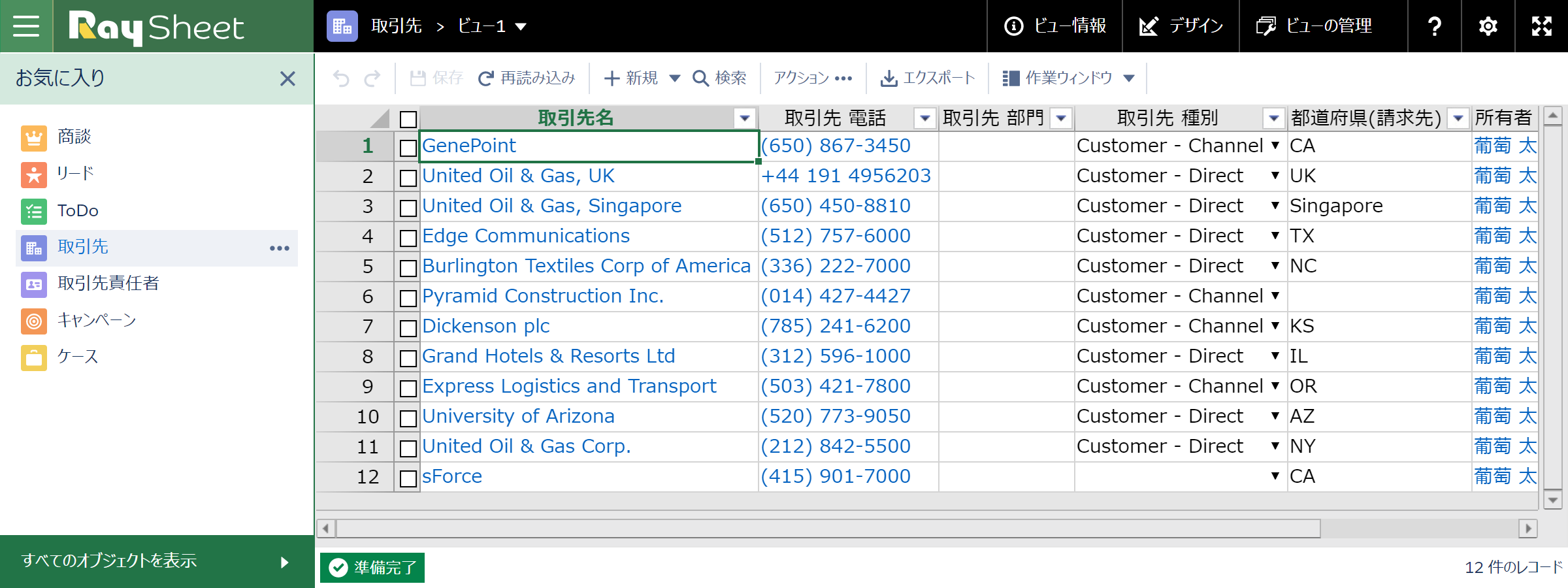Click the 取引先 object icon in header

tap(342, 26)
